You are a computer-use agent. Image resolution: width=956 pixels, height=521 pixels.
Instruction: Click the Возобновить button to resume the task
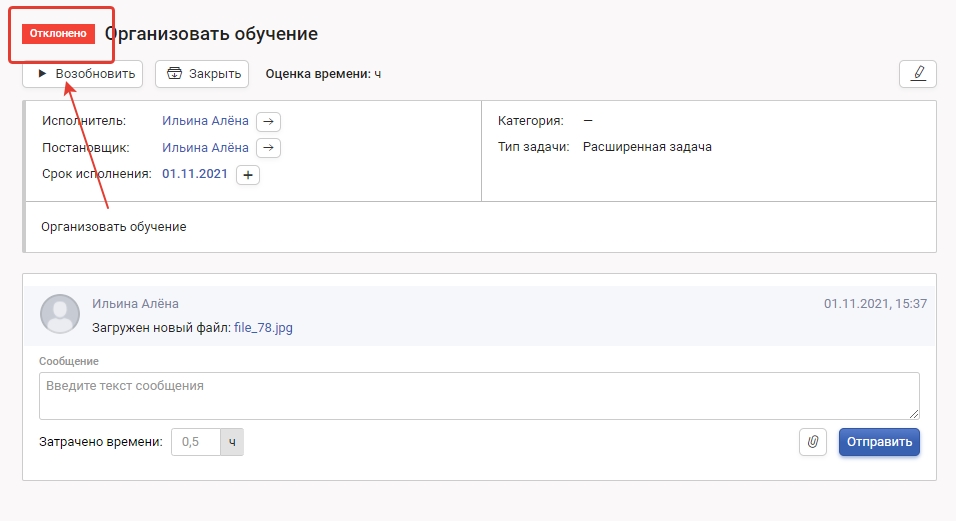point(85,74)
